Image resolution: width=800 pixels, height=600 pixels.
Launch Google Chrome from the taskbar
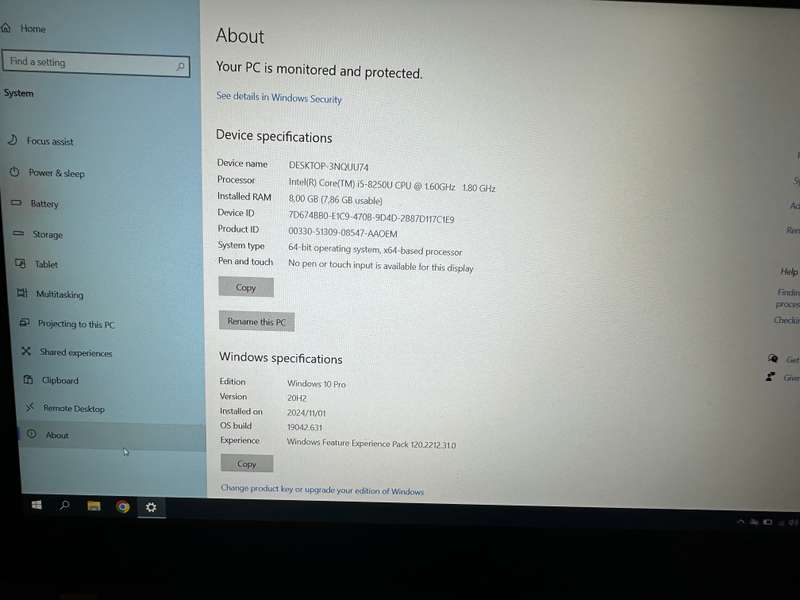pos(122,506)
